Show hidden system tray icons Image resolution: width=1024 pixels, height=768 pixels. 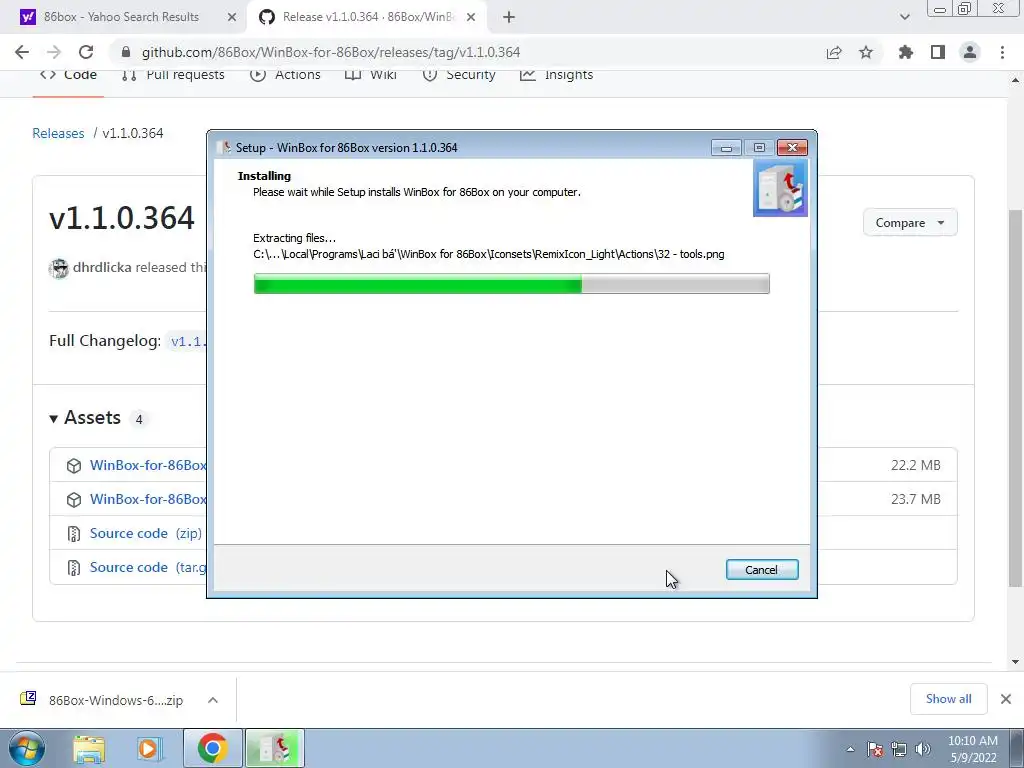click(x=850, y=749)
